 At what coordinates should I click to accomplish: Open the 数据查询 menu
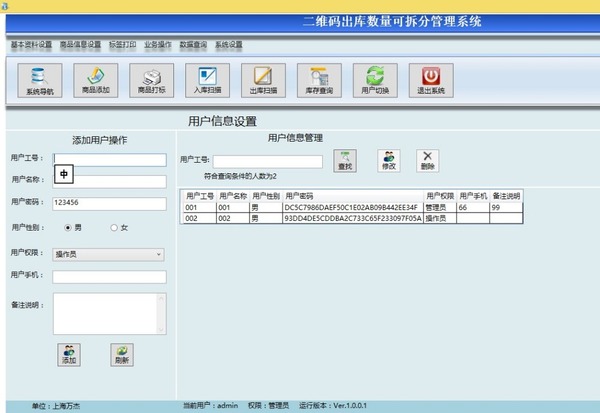[x=194, y=45]
